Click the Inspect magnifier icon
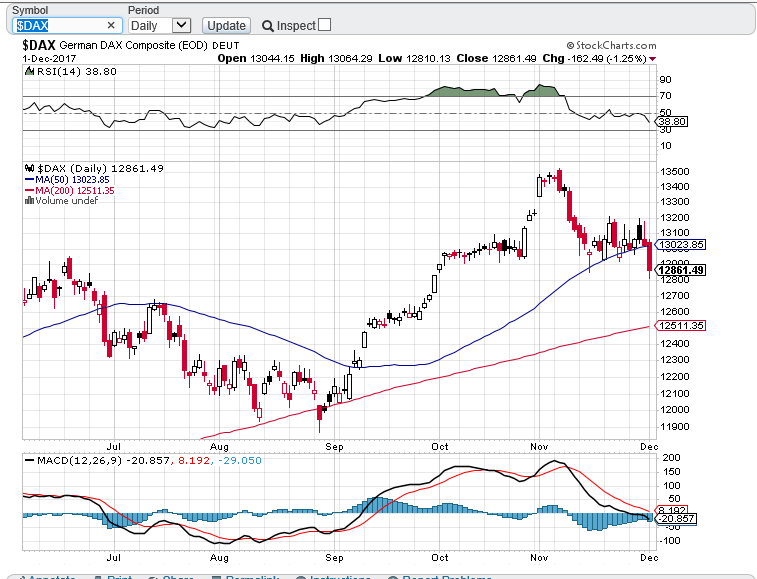The width and height of the screenshot is (757, 579). point(267,26)
